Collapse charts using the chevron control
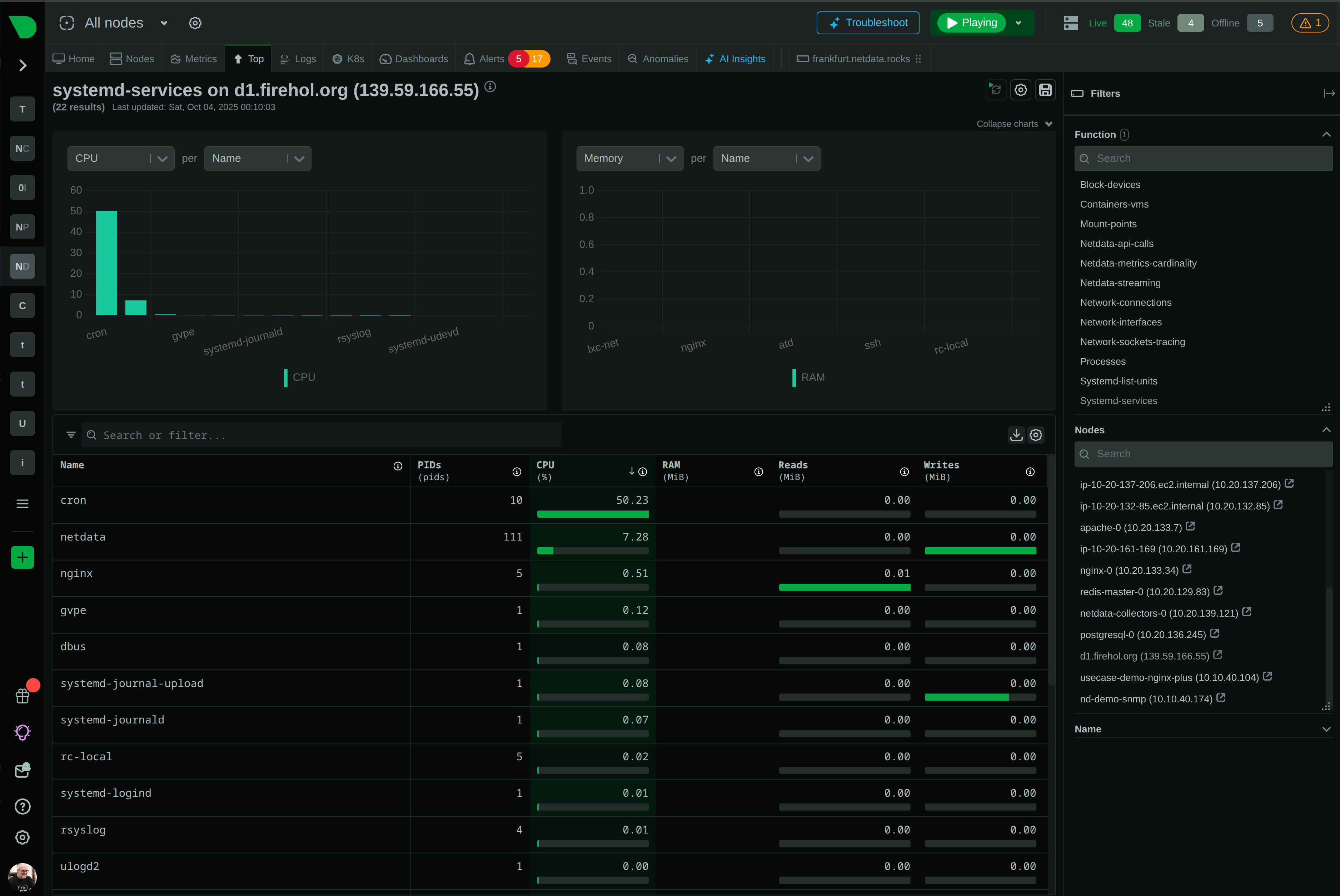1340x896 pixels. click(1049, 124)
